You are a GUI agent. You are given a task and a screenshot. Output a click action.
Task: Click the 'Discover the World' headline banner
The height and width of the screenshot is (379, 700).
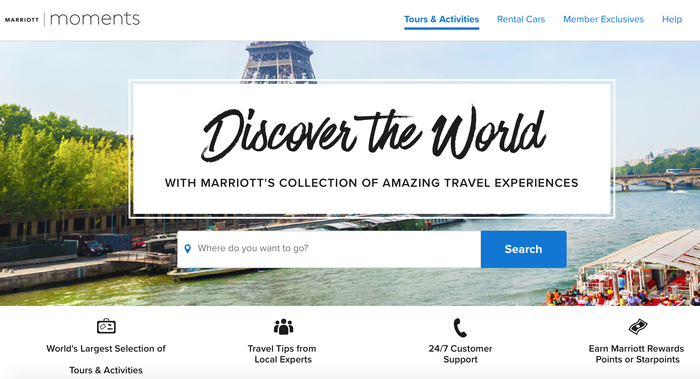click(x=373, y=133)
